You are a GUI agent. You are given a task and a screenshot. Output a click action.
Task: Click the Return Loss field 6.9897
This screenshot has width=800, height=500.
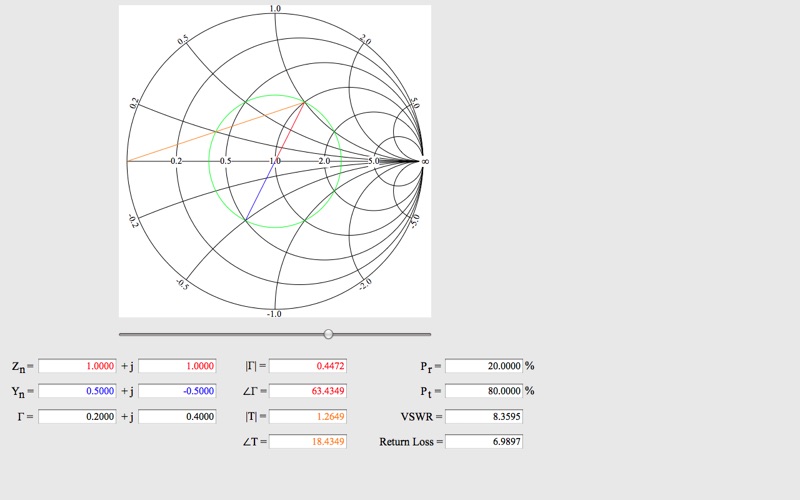[x=484, y=441]
